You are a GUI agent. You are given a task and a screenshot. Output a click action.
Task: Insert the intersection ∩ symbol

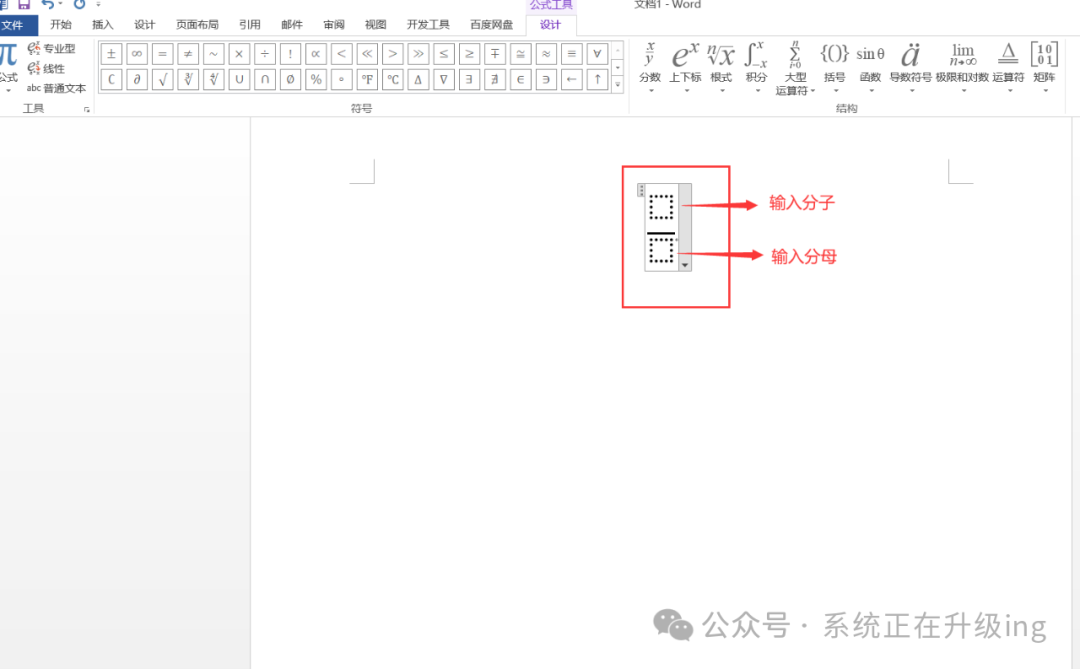pyautogui.click(x=264, y=79)
